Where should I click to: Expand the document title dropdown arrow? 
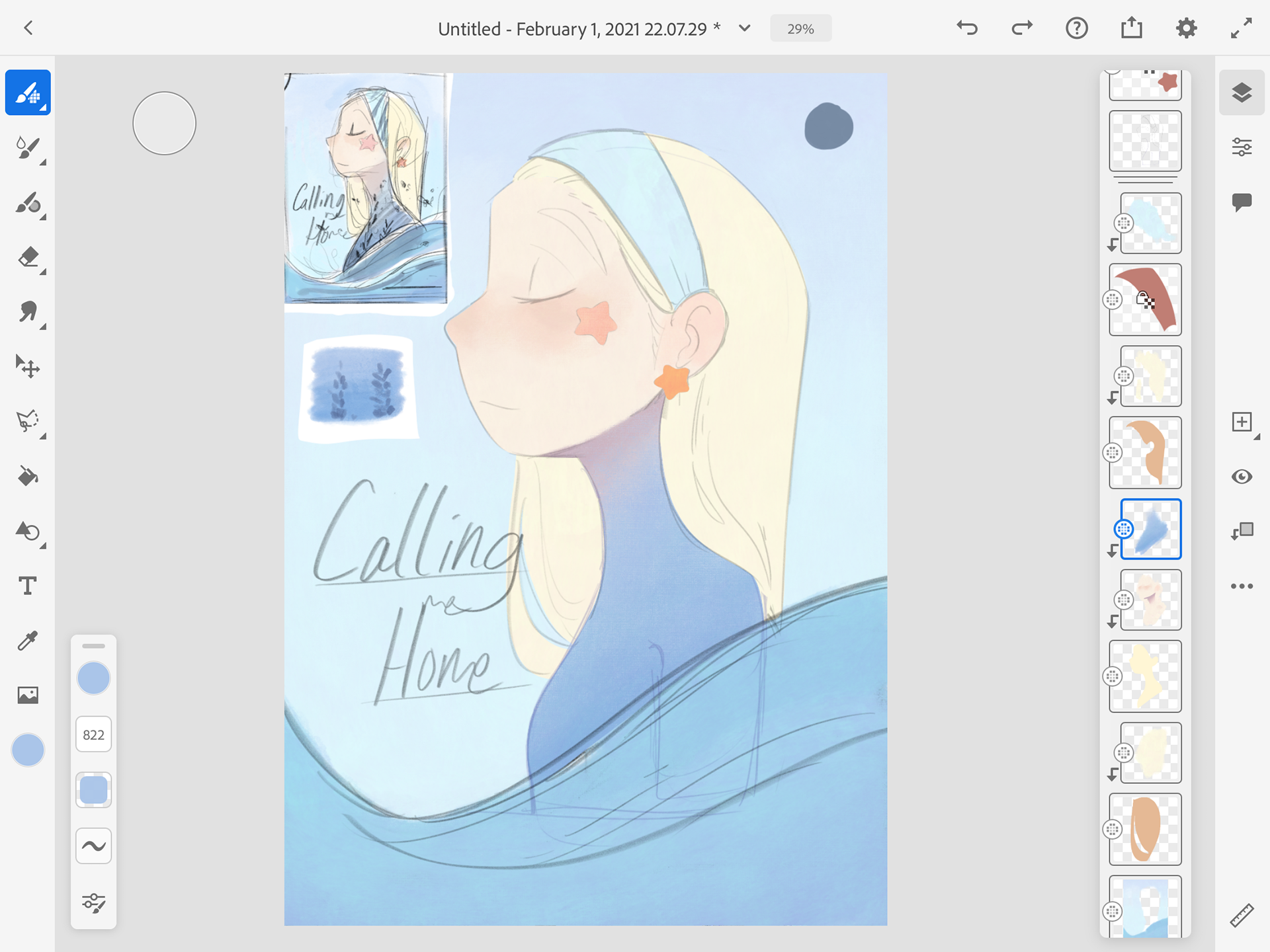coord(744,28)
